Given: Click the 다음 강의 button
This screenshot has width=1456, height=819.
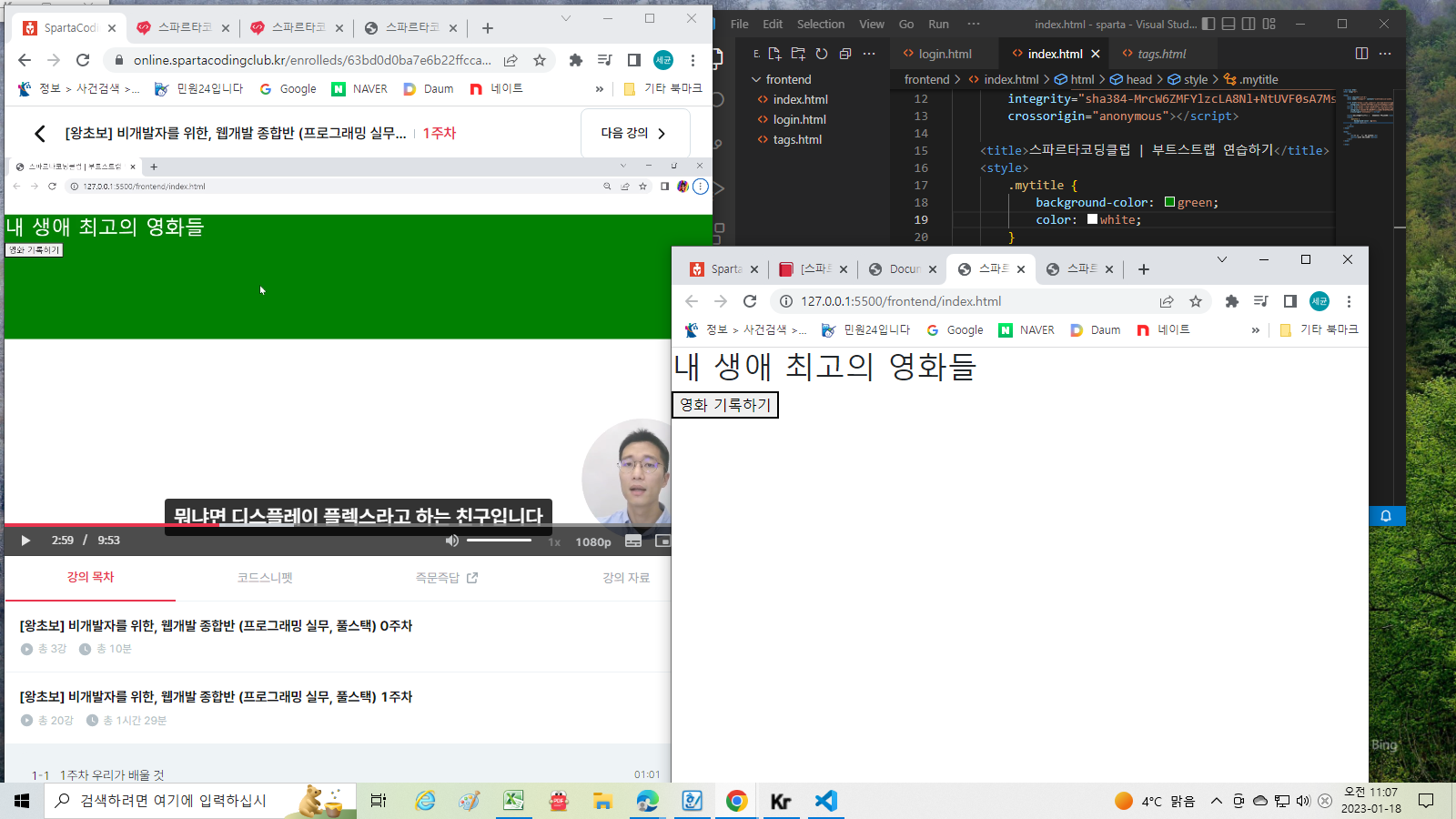Looking at the screenshot, I should [635, 133].
